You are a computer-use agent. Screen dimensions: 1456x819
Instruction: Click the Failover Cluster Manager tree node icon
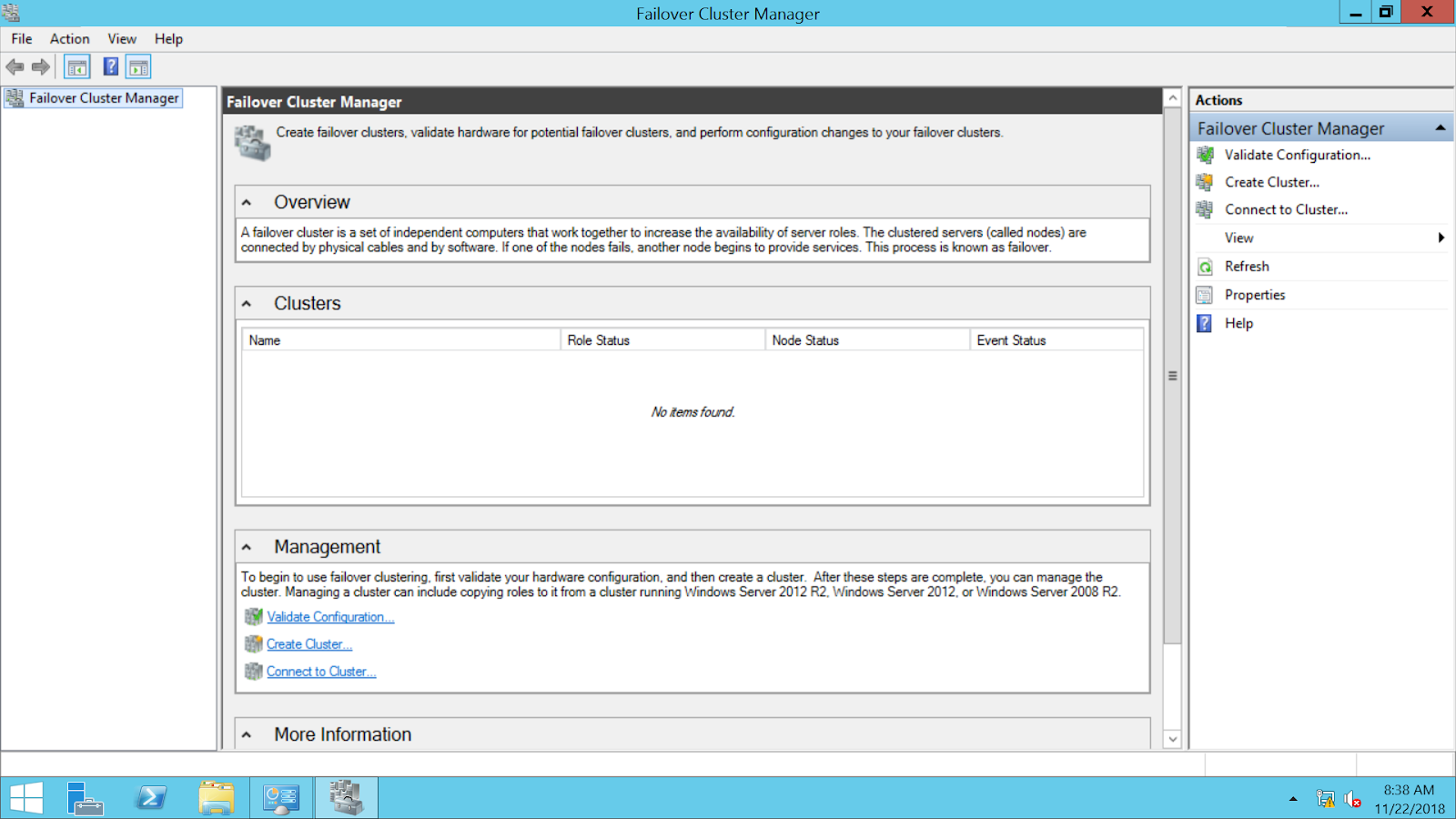point(15,98)
